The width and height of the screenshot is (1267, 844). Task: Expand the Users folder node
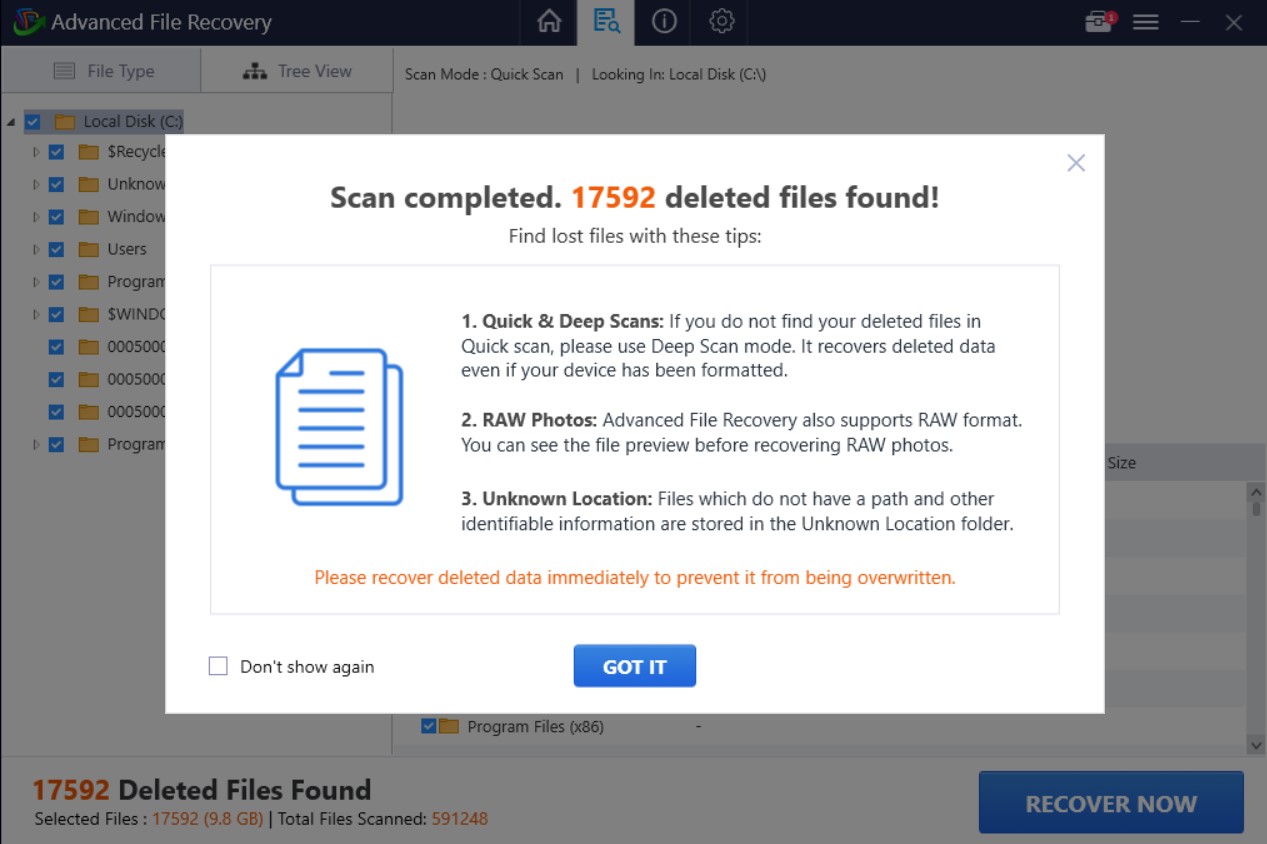point(36,249)
